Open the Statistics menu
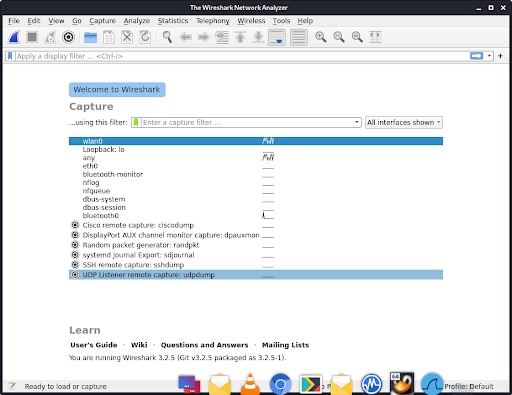 pyautogui.click(x=173, y=21)
